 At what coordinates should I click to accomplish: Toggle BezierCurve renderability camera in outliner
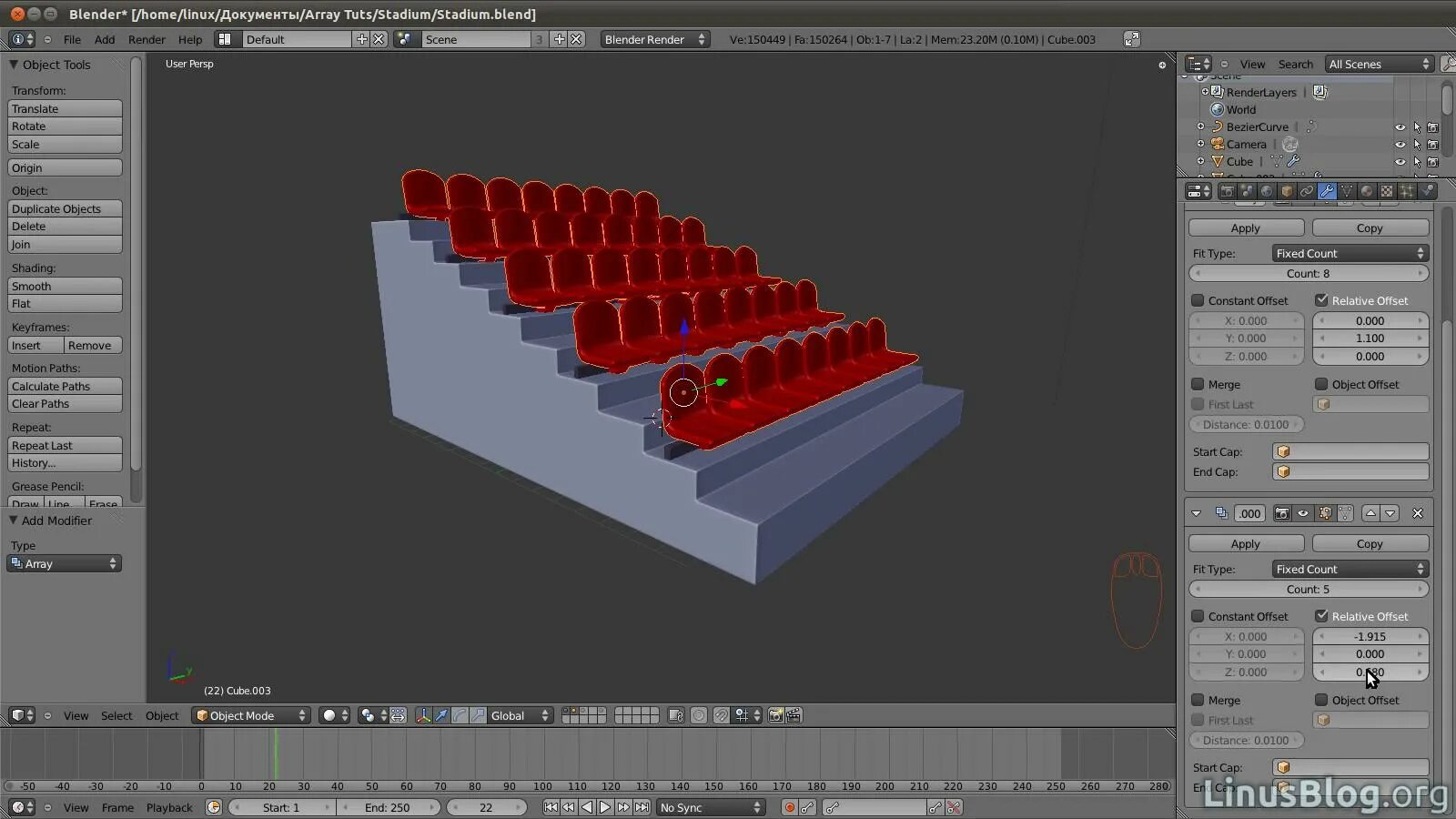tap(1433, 127)
